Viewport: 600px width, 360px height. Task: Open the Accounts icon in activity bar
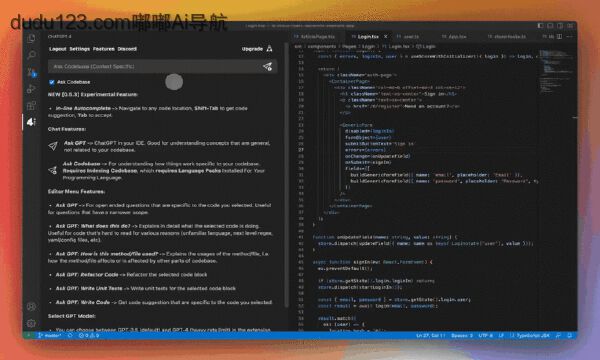31,306
